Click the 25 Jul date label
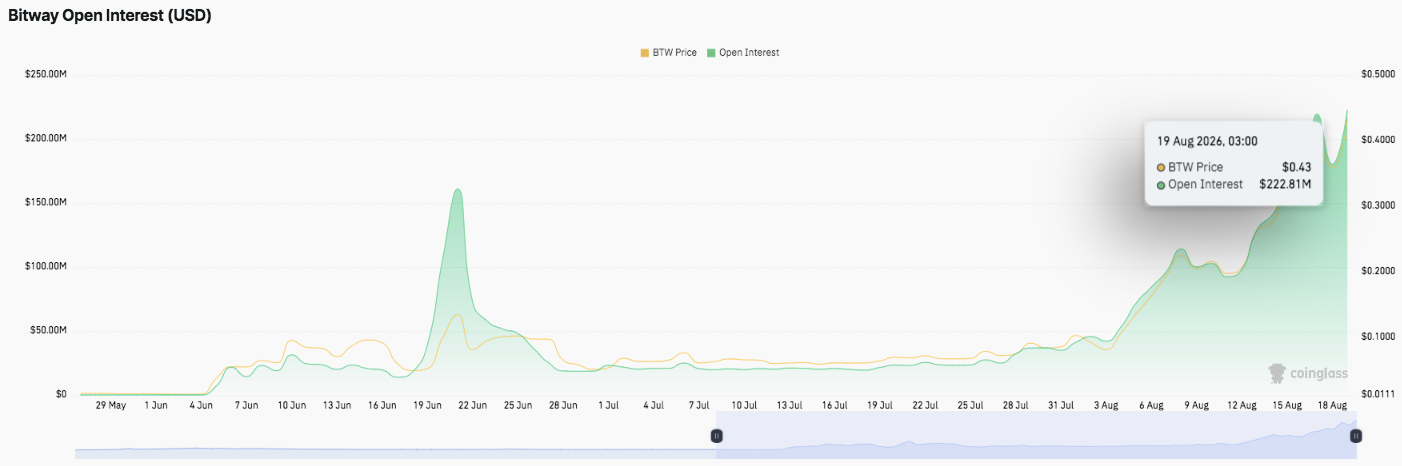Image resolution: width=1402 pixels, height=466 pixels. pyautogui.click(x=970, y=406)
